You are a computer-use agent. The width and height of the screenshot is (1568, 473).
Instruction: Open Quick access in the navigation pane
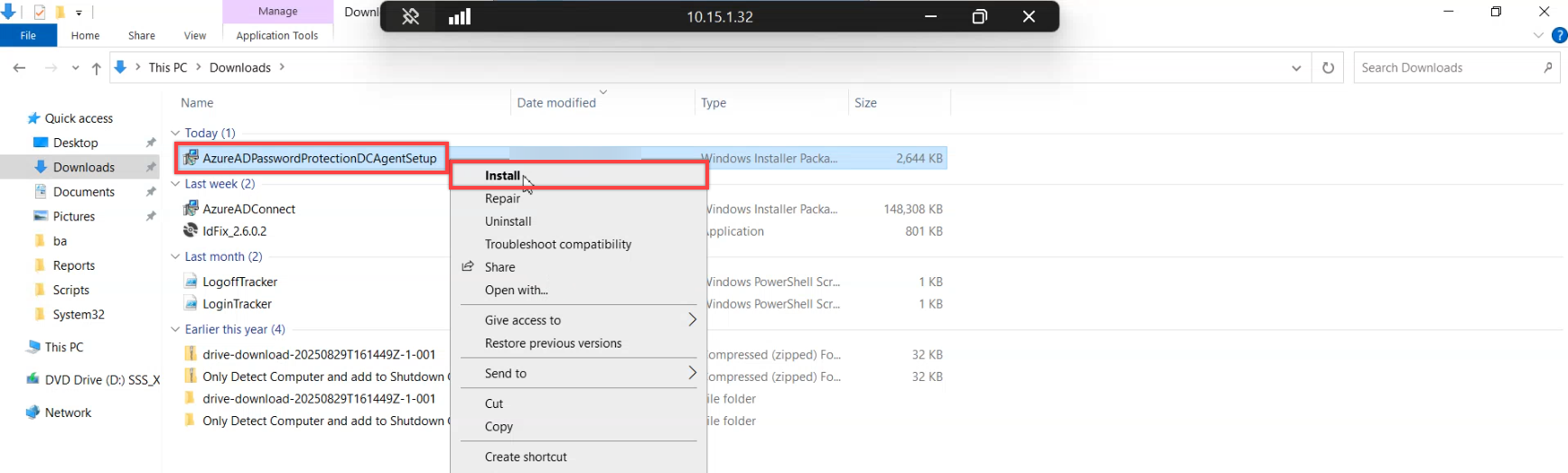79,119
